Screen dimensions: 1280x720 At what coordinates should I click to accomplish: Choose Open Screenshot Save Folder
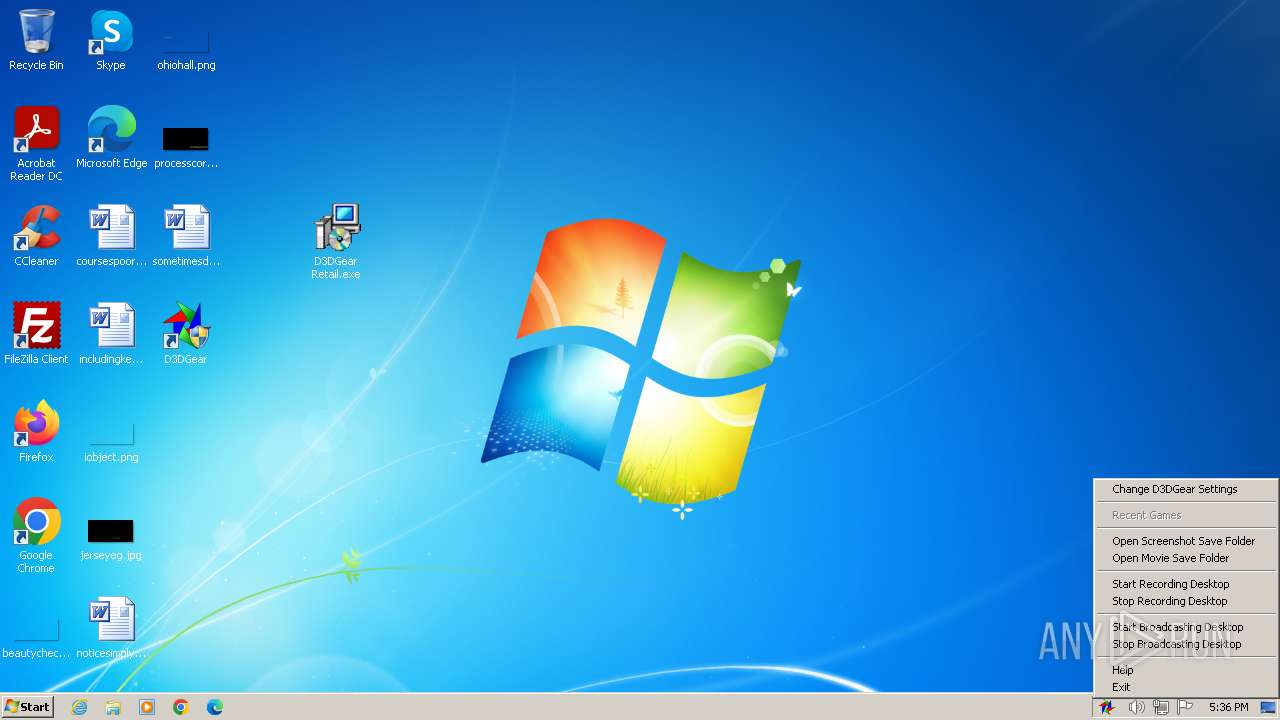click(1185, 541)
